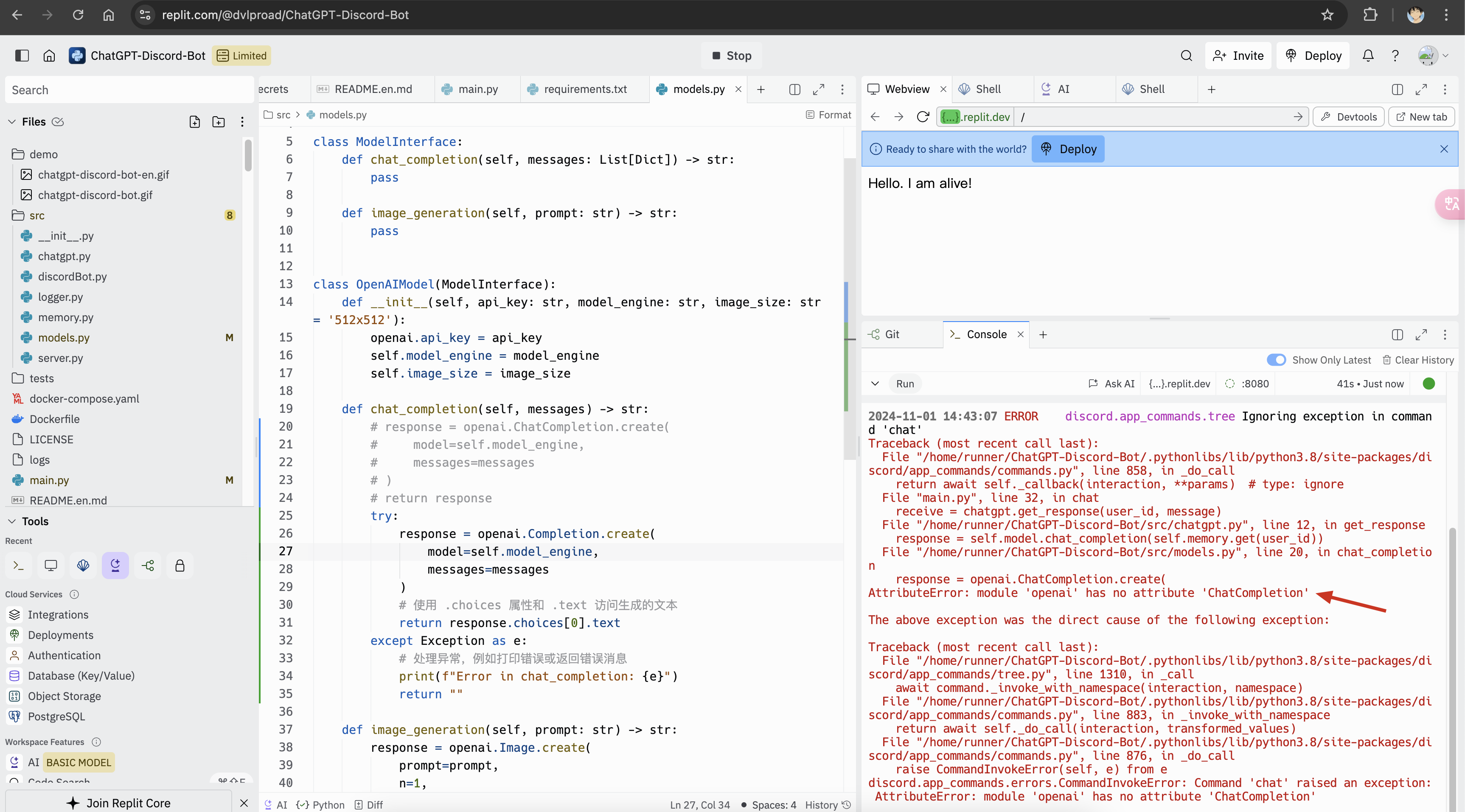
Task: Collapse the Run output chevron
Action: (x=875, y=384)
